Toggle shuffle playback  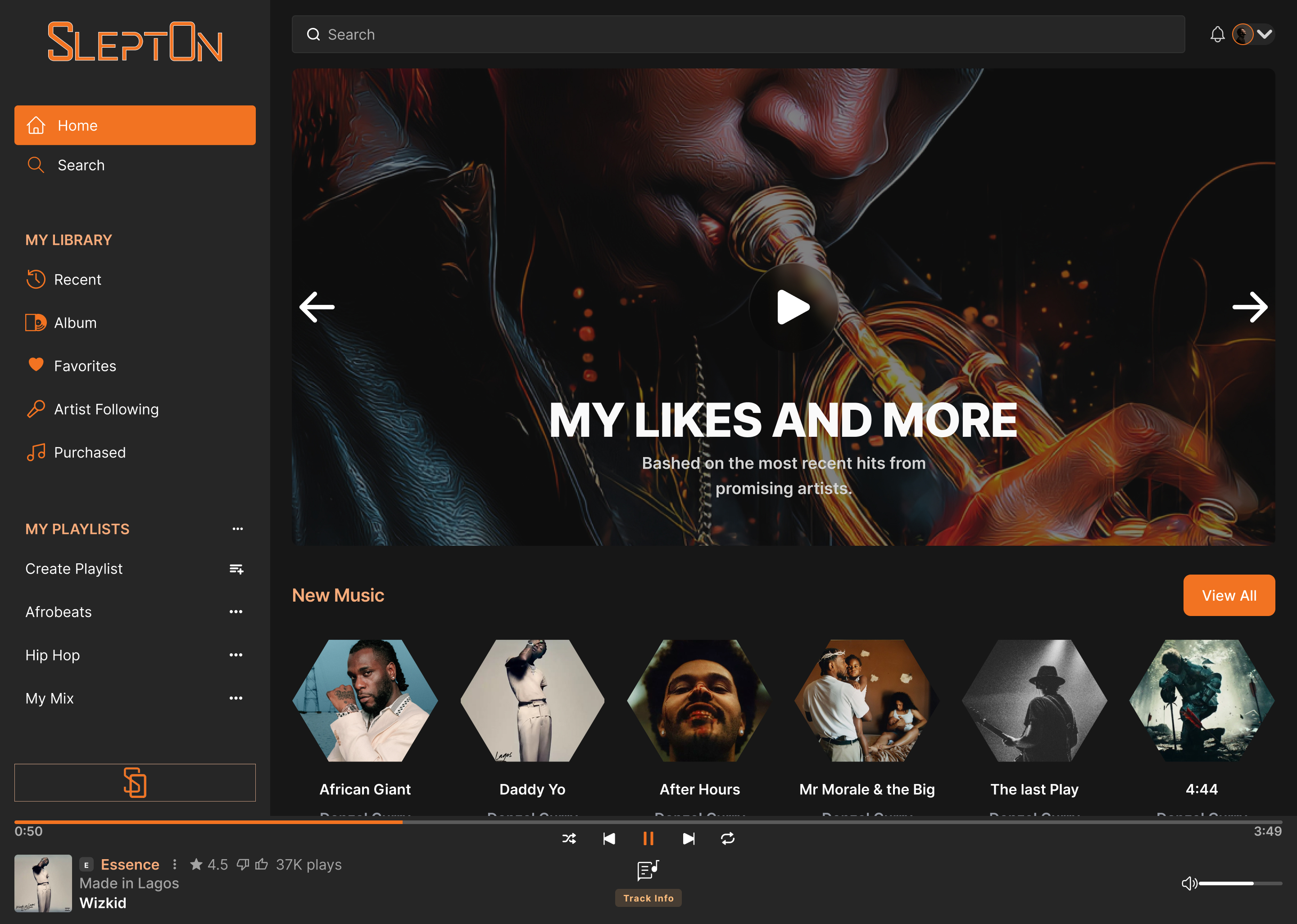(569, 838)
